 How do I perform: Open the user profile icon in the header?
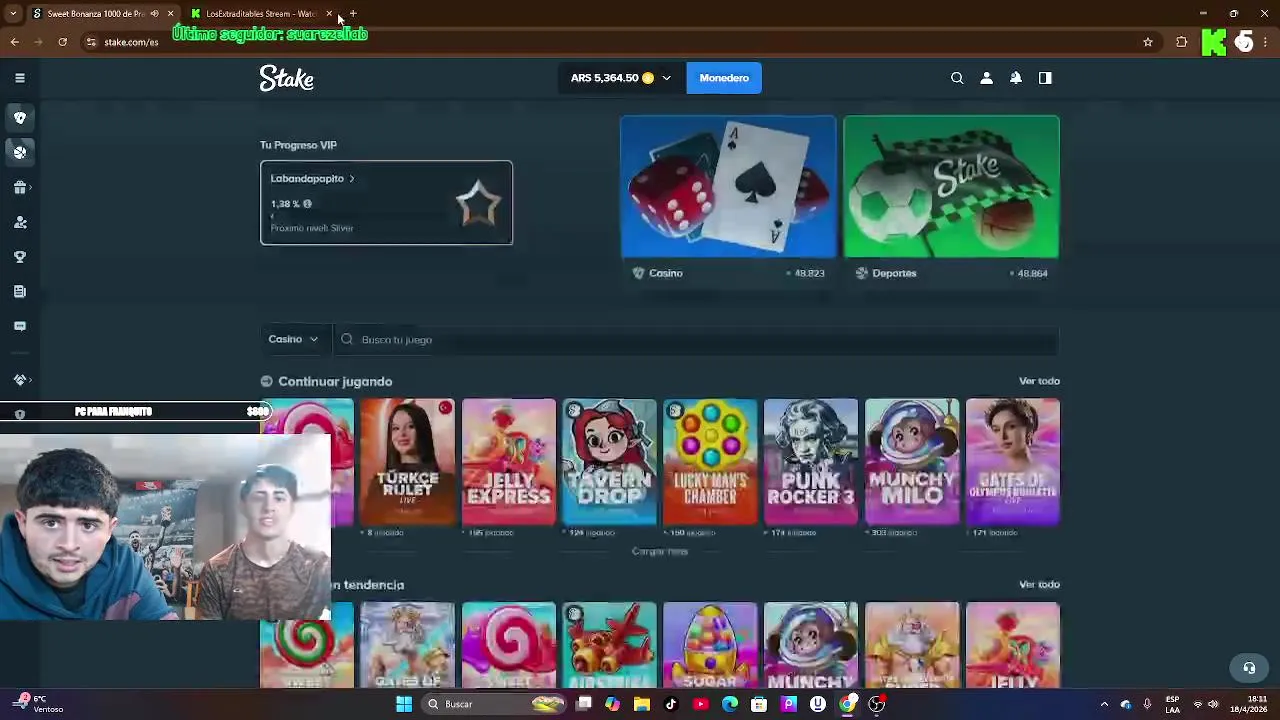986,78
